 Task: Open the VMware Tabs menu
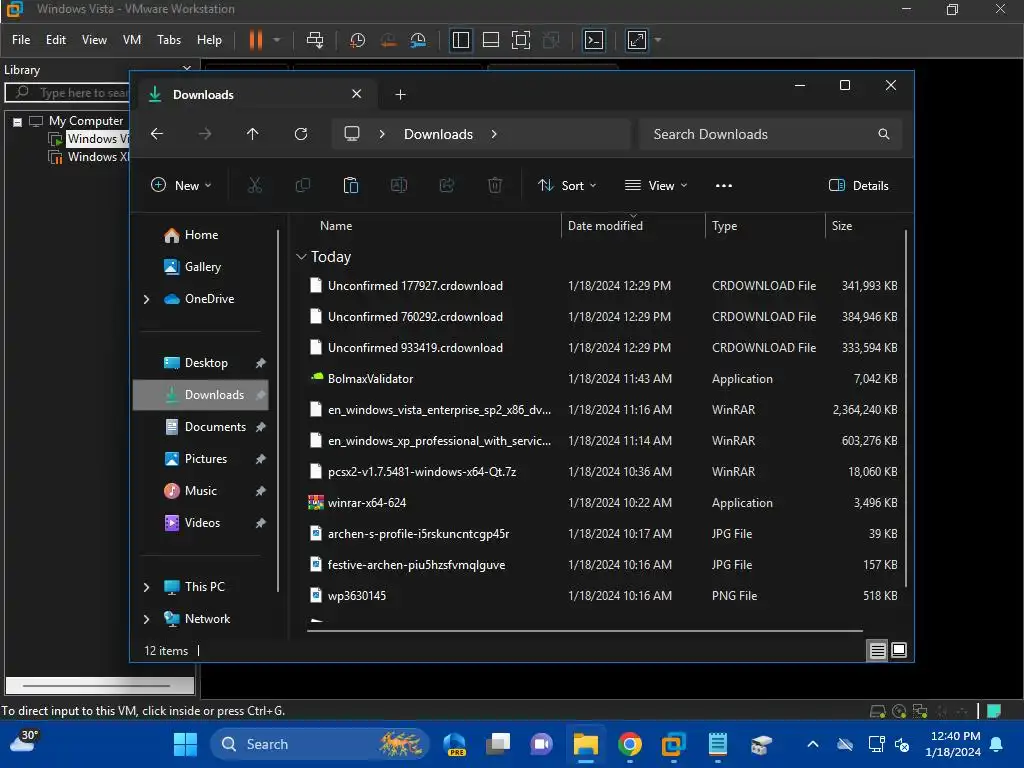(168, 40)
